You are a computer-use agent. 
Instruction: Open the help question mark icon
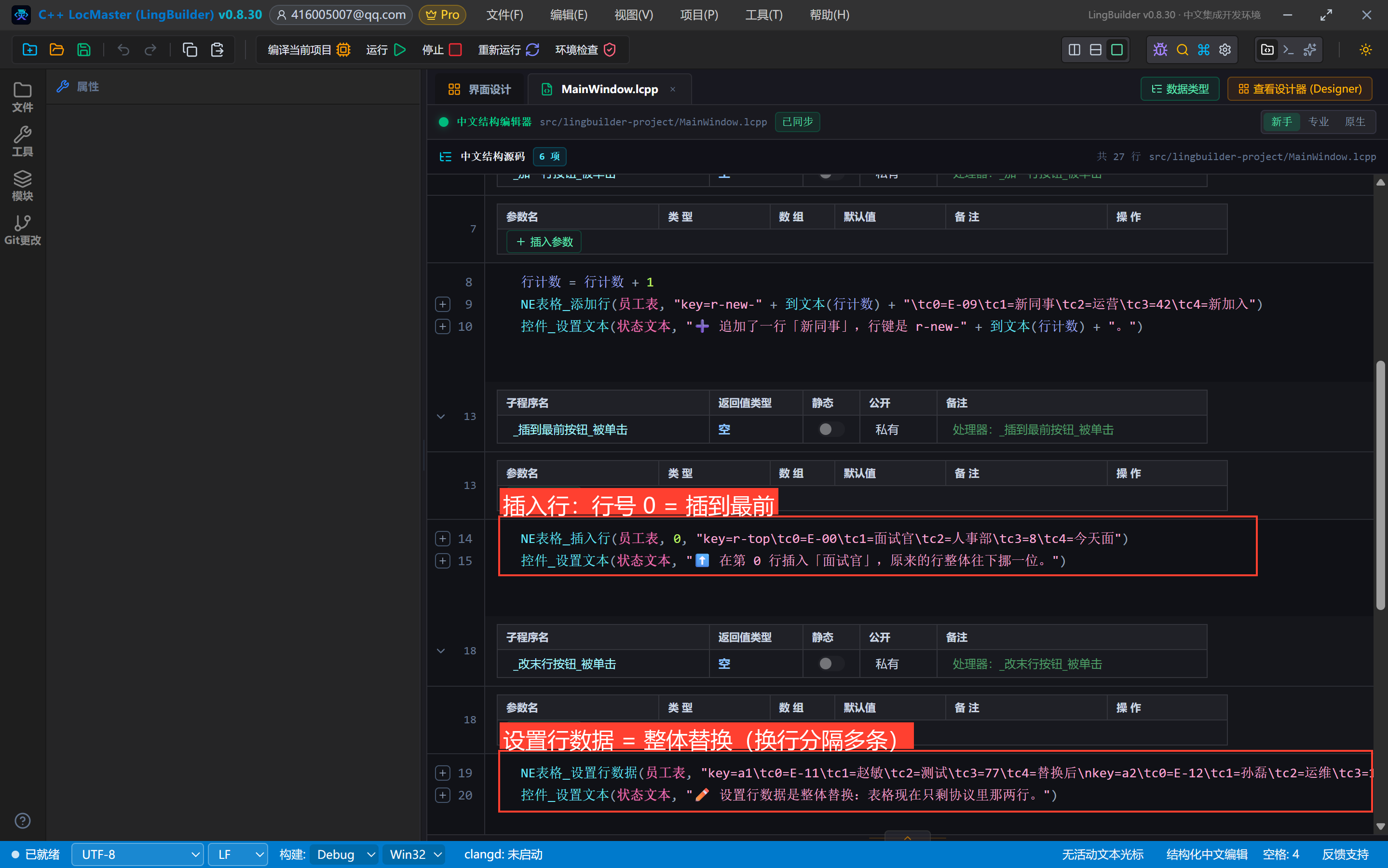coord(22,820)
